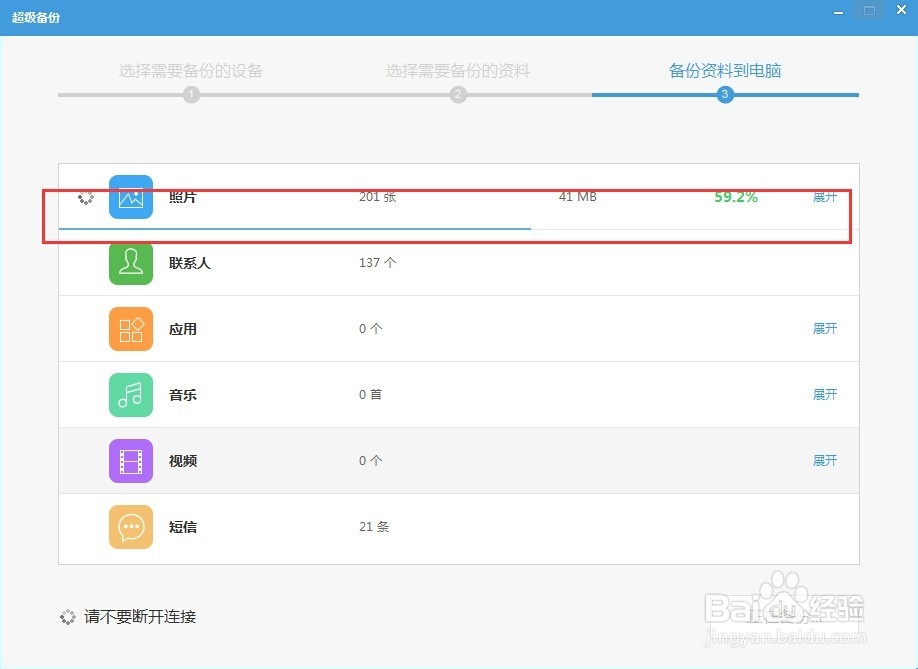Screen dimensions: 918x669
Task: Click the 0 个 count in 视频 row
Action: point(371,461)
